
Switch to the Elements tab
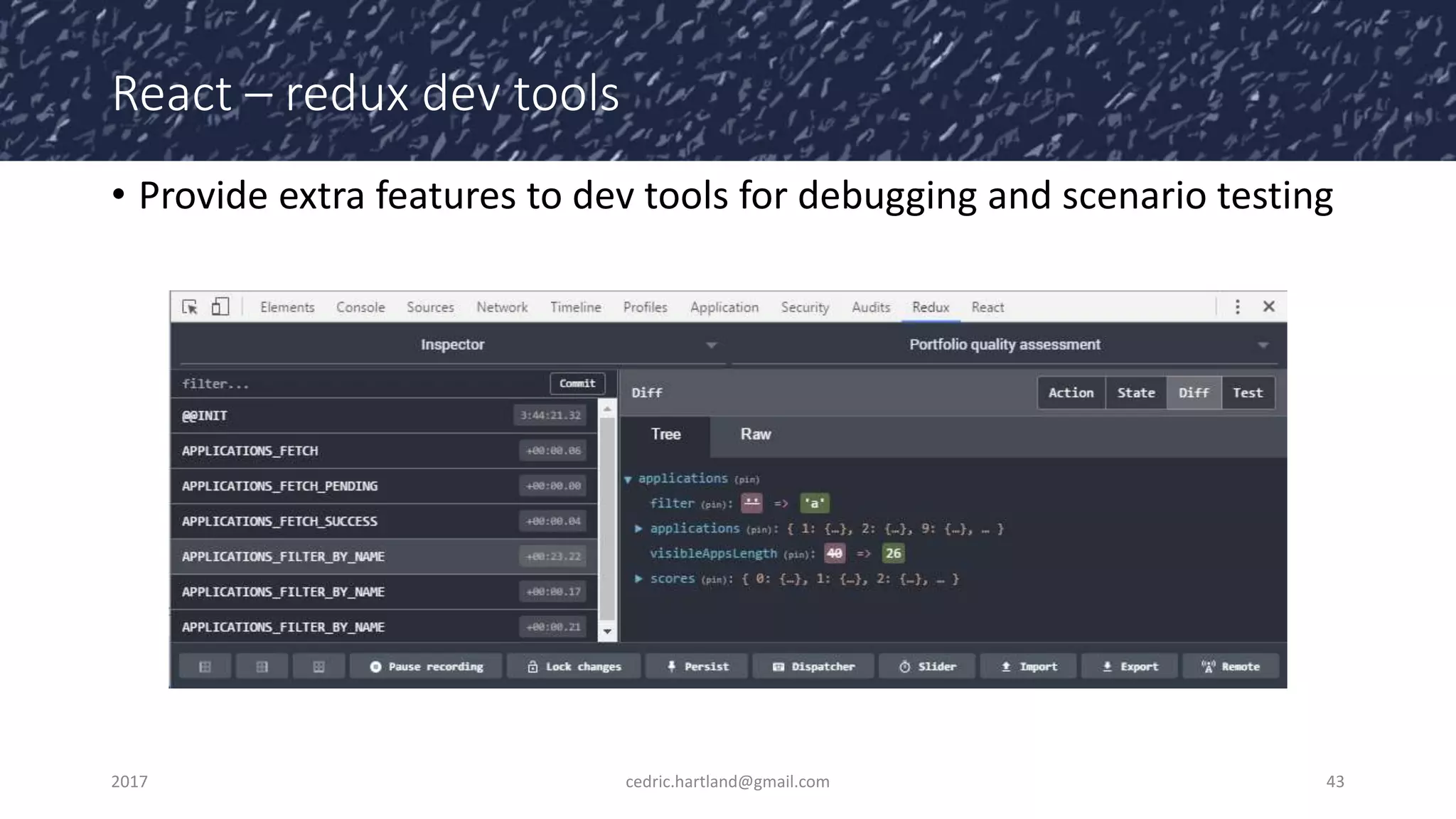(287, 307)
